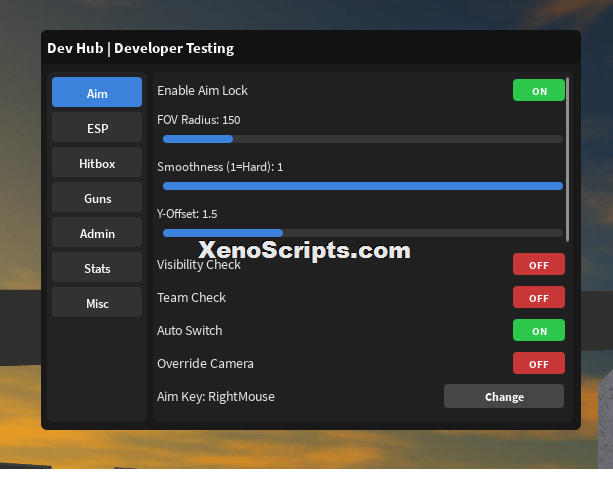Click the Y-Offset slider track

pyautogui.click(x=363, y=233)
